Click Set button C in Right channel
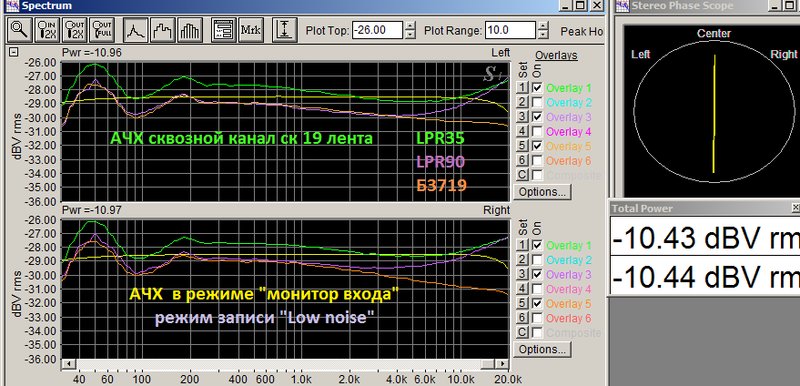The width and height of the screenshot is (800, 386). (x=521, y=332)
